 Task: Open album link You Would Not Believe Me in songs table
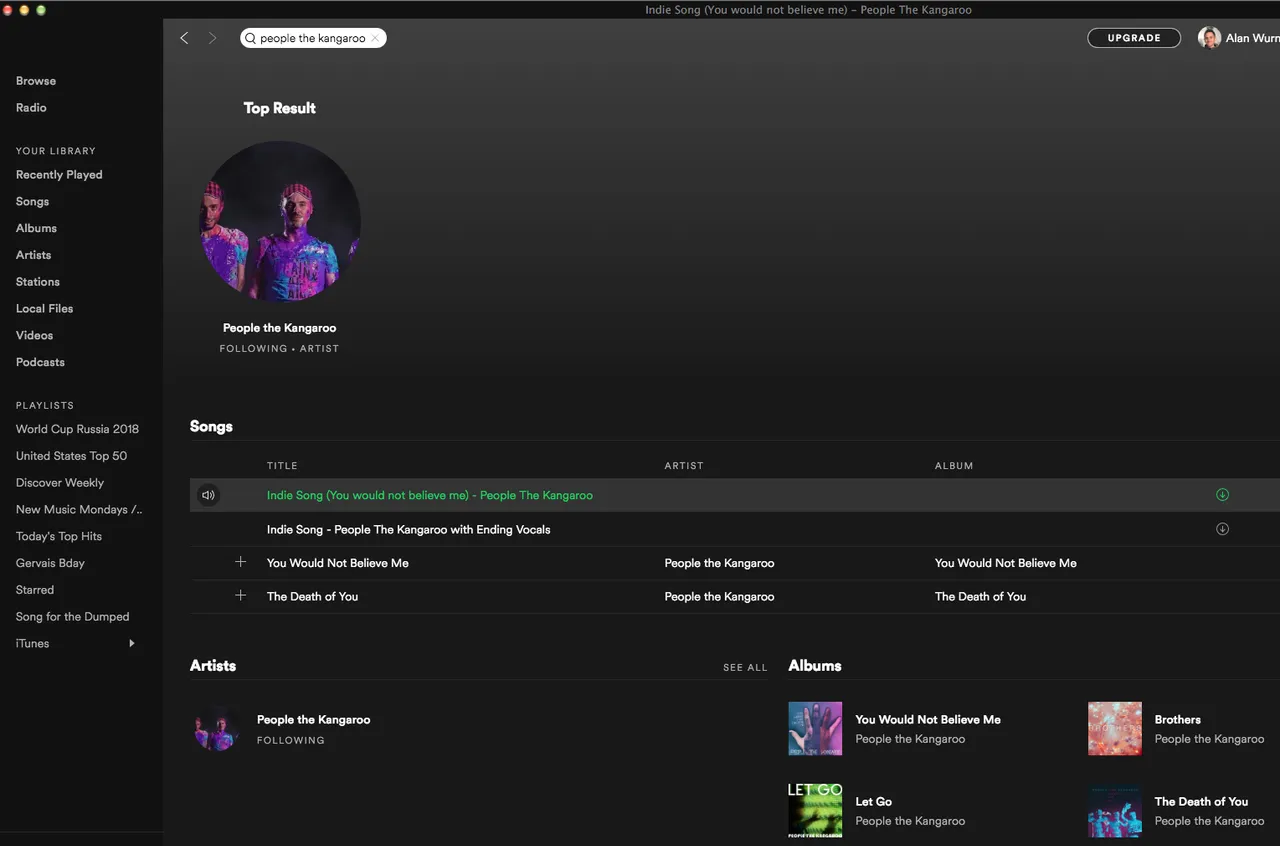pos(1006,563)
